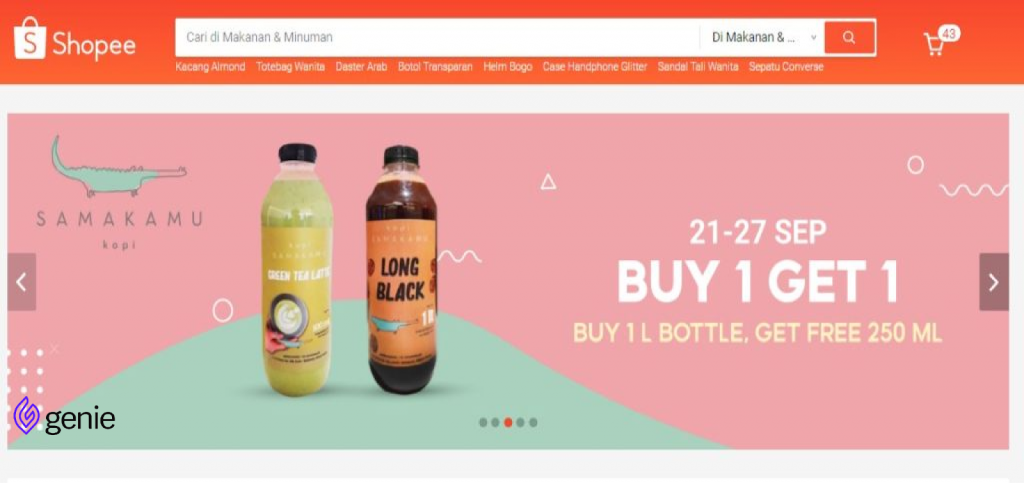Click the magnifier search button

(x=849, y=37)
